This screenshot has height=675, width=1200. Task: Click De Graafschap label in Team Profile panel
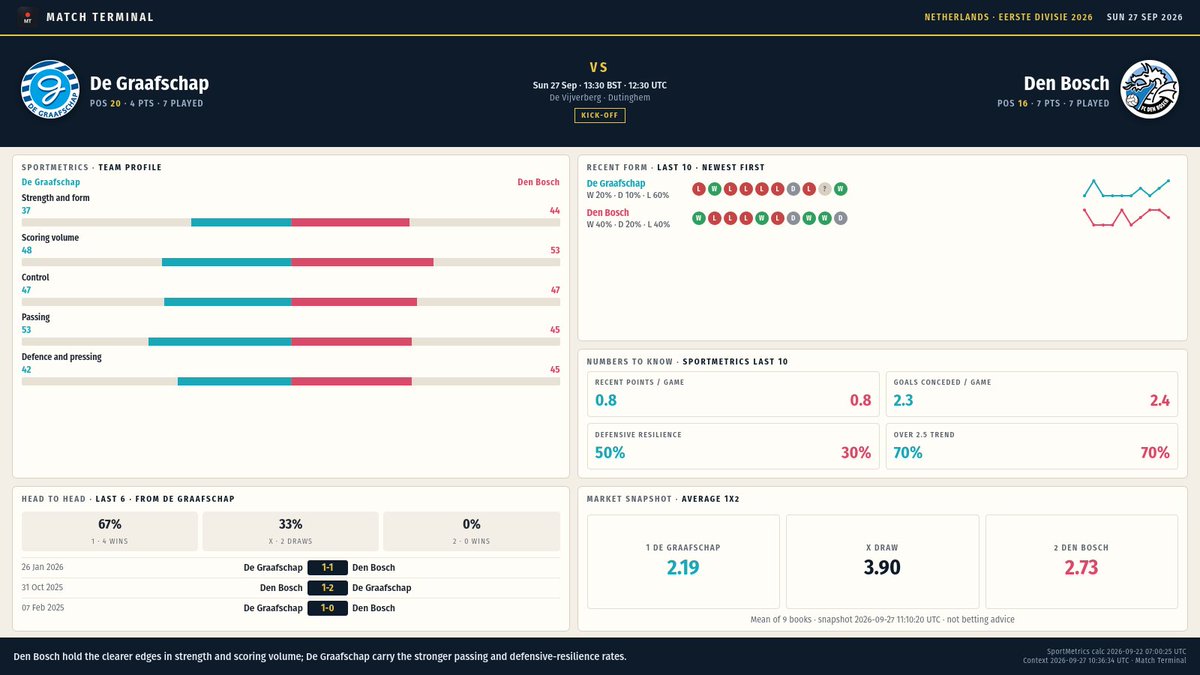click(51, 182)
